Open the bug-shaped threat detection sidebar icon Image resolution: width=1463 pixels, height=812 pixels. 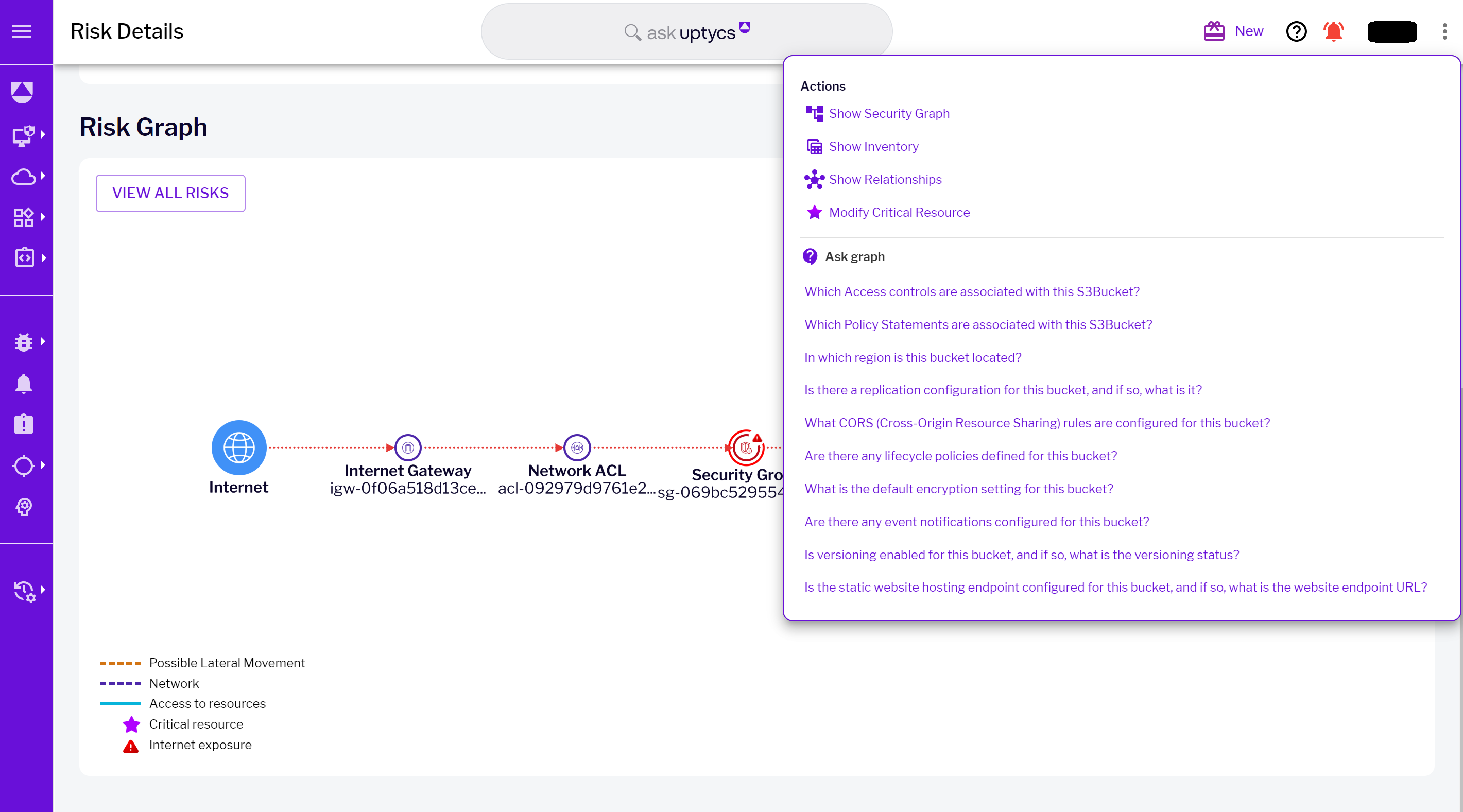click(x=23, y=342)
